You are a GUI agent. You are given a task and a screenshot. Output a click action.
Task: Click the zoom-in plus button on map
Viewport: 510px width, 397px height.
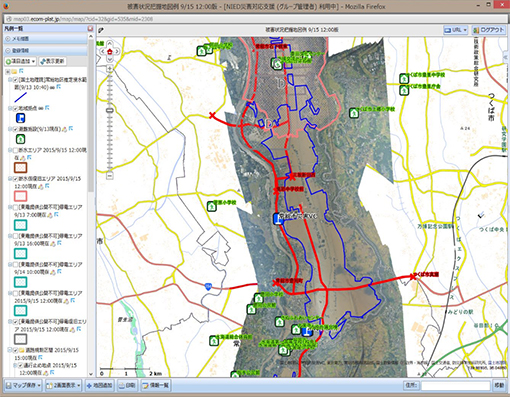(110, 69)
